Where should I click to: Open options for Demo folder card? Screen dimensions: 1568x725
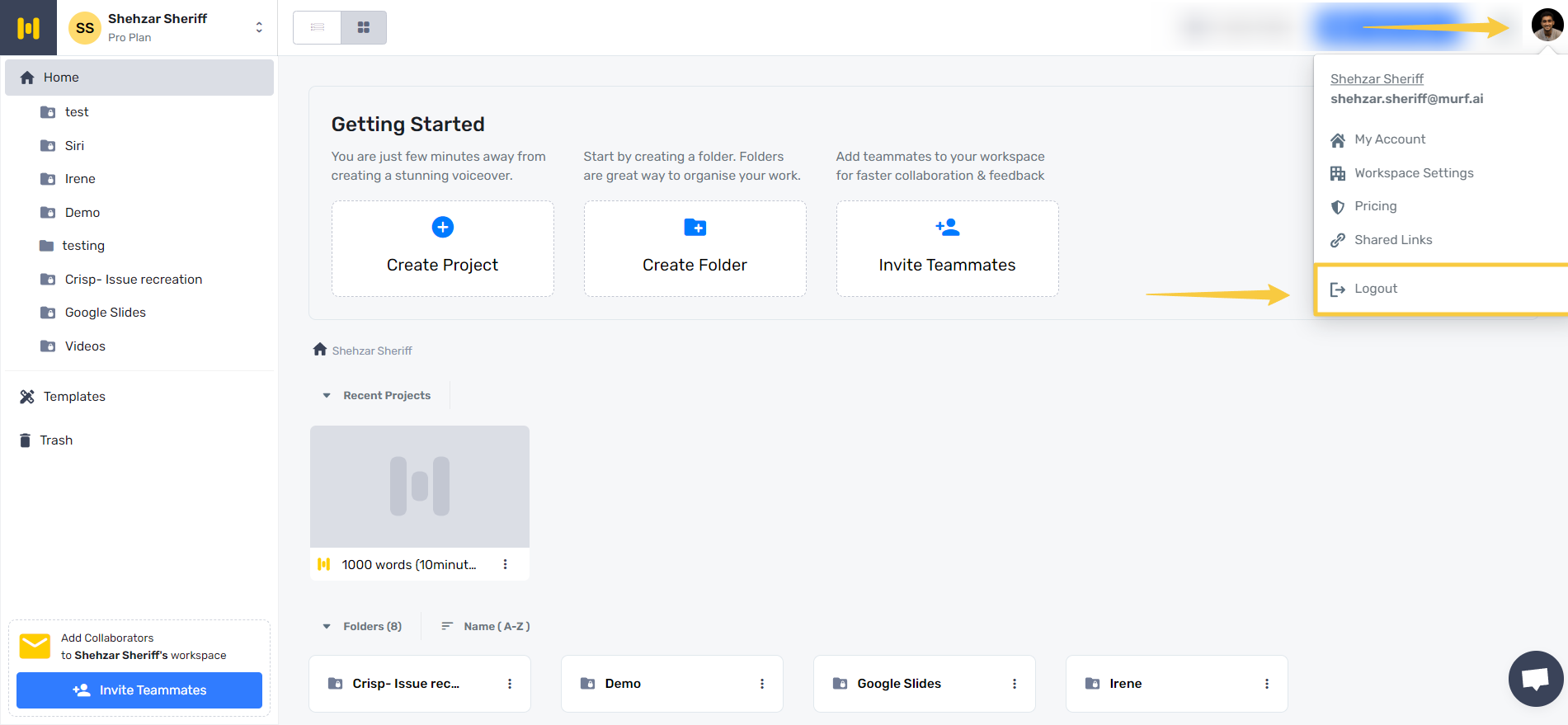pos(762,684)
